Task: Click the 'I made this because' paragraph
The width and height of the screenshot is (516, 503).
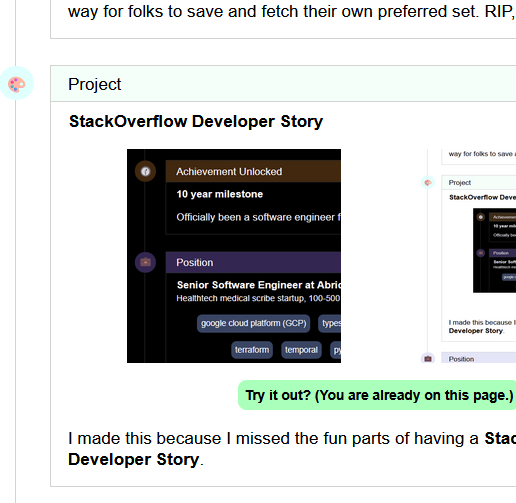Action: click(292, 449)
